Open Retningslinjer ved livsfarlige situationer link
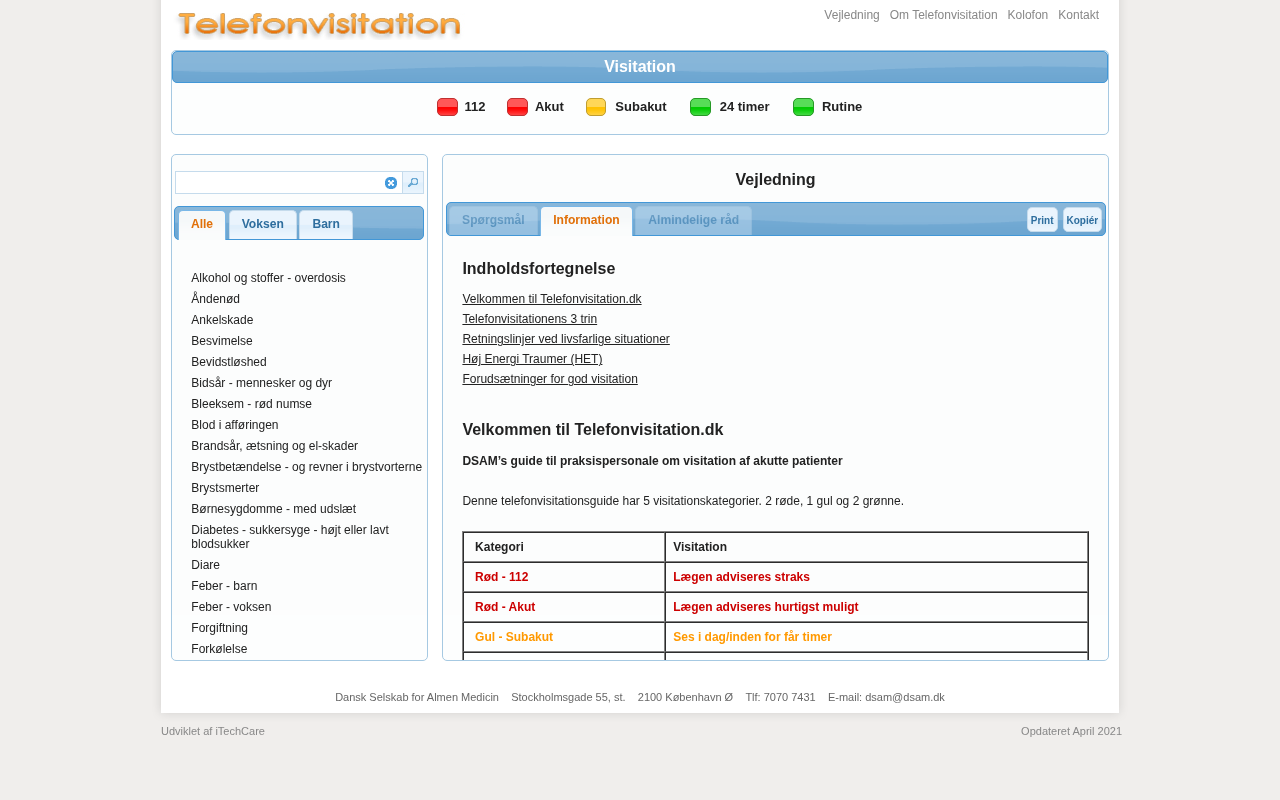This screenshot has width=1280, height=800. [566, 339]
